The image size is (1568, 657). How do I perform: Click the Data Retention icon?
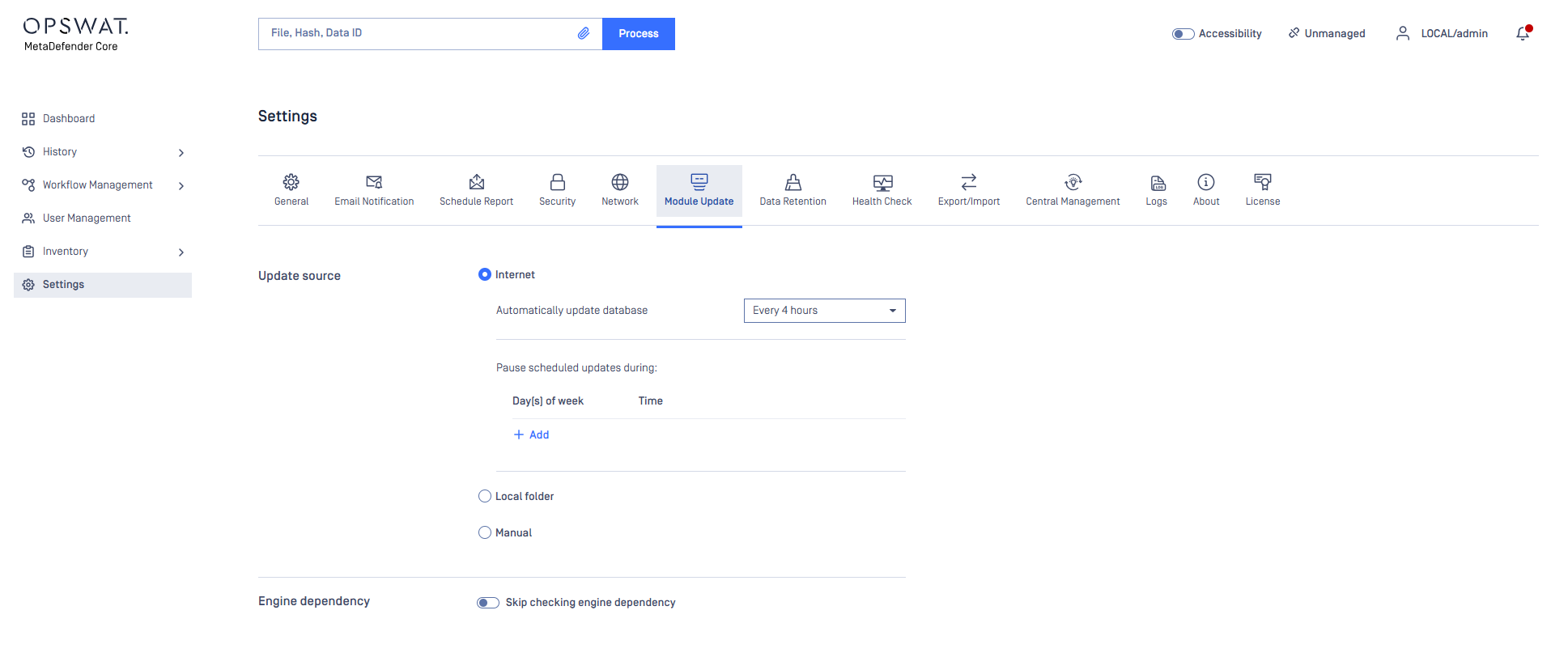click(792, 182)
